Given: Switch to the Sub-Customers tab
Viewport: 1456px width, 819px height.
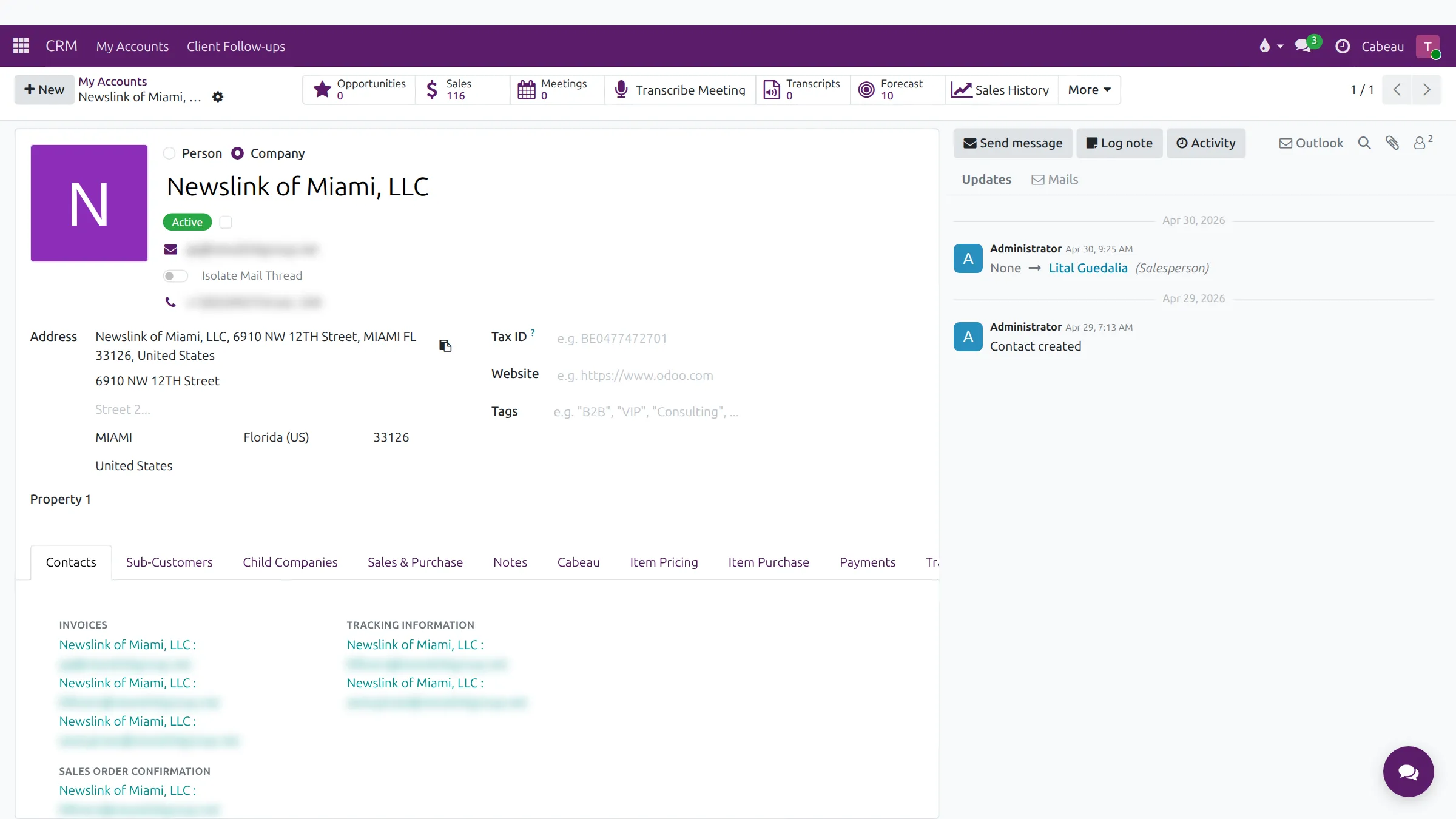Looking at the screenshot, I should pyautogui.click(x=169, y=562).
